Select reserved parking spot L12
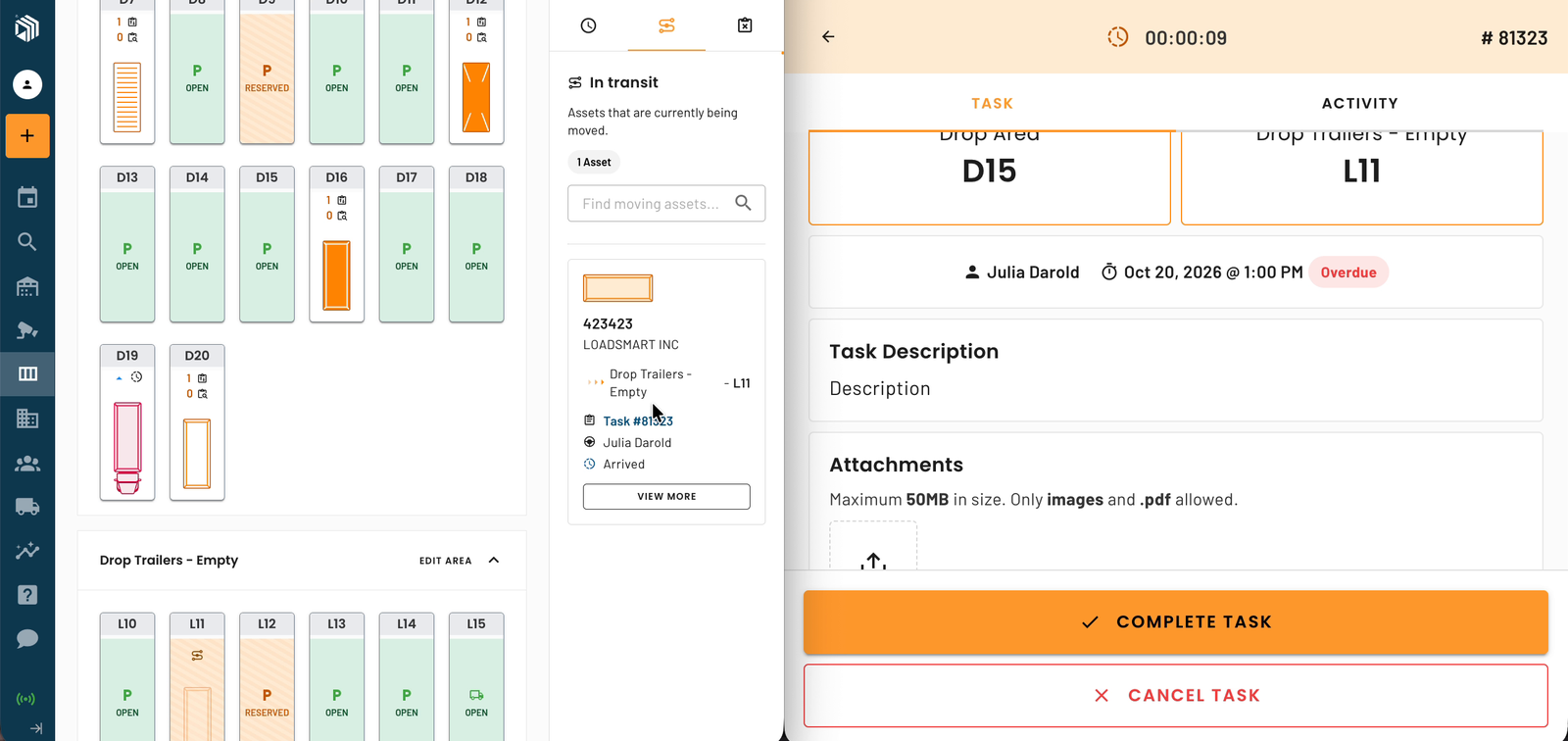 click(267, 676)
